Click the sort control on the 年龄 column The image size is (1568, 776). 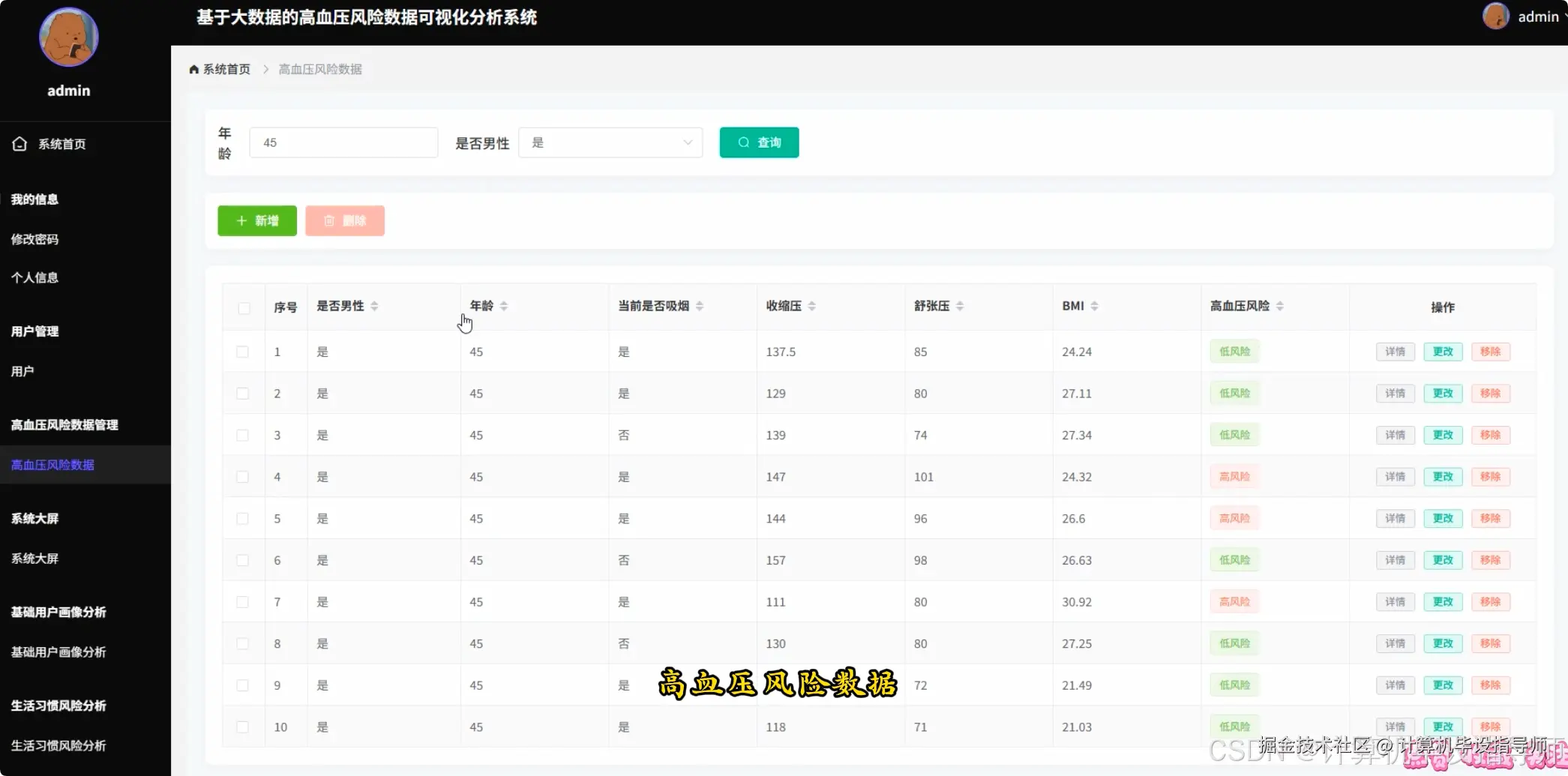[503, 305]
